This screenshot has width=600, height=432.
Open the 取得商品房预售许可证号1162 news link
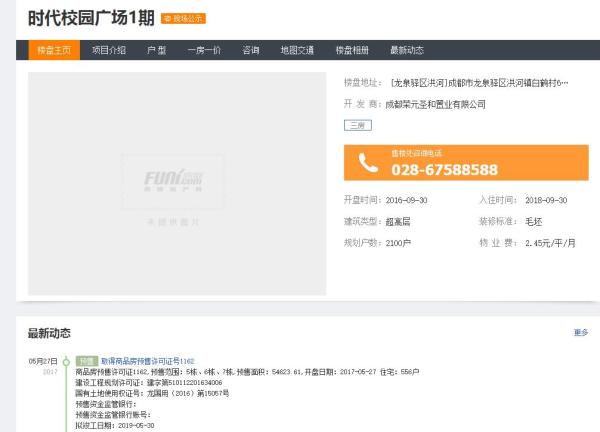(147, 361)
